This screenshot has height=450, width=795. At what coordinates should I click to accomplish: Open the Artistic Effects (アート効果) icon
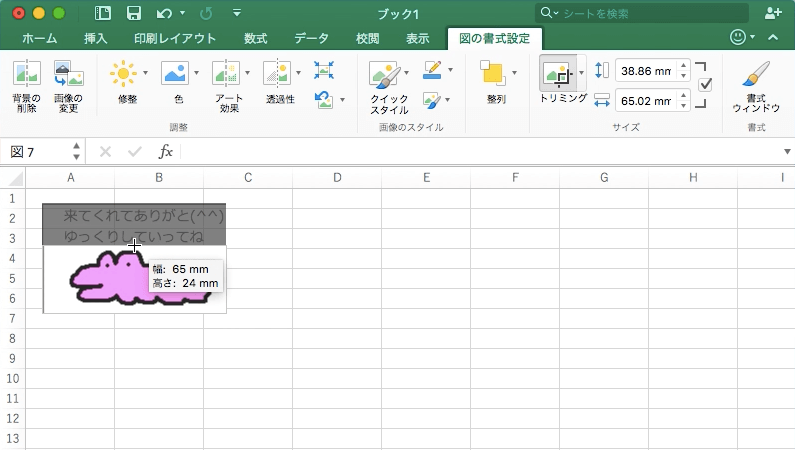pos(226,73)
